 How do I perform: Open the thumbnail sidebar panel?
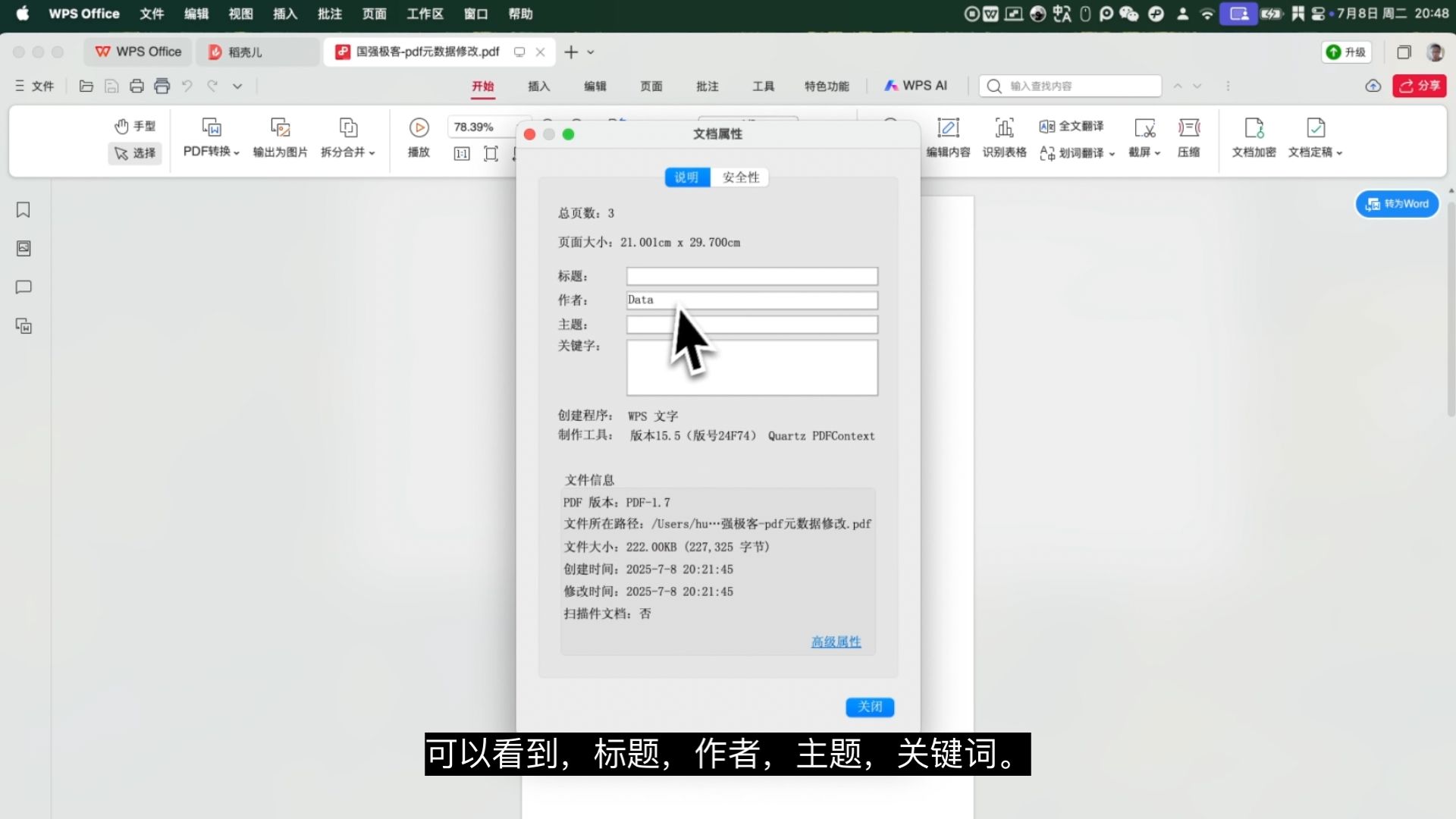coord(24,249)
